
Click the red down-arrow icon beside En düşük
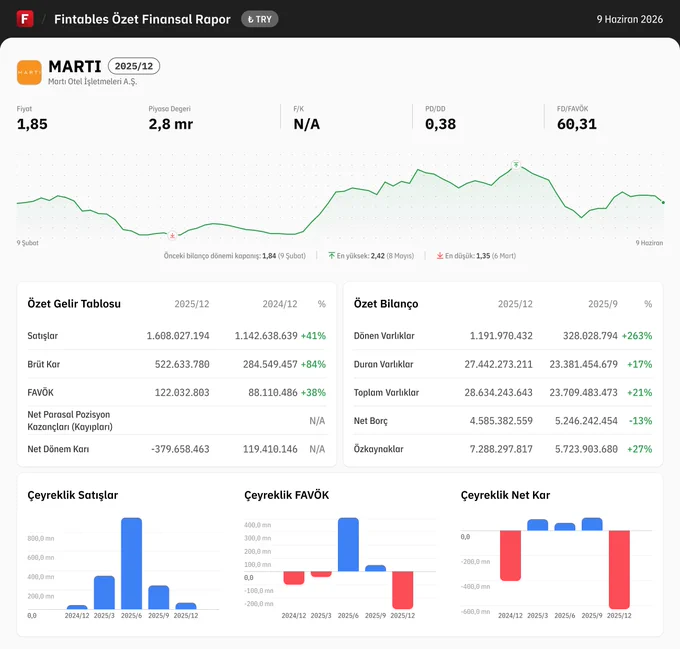tap(440, 256)
